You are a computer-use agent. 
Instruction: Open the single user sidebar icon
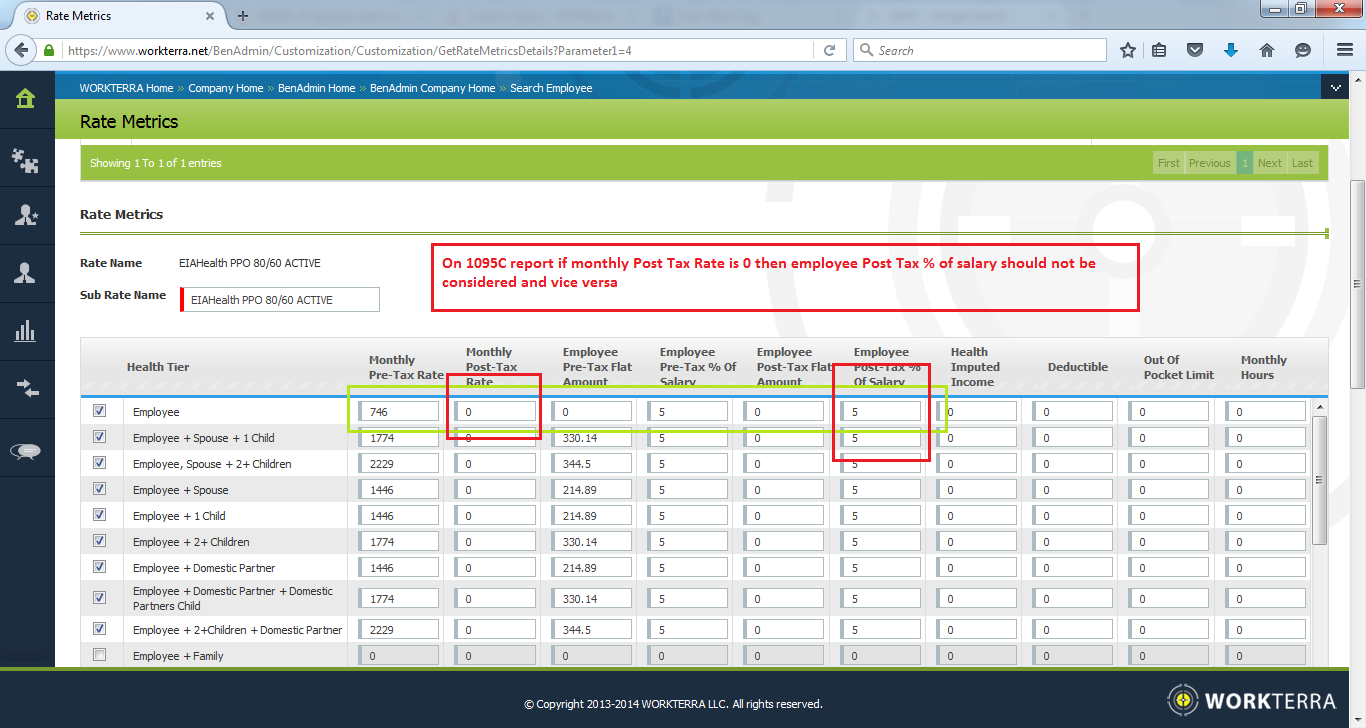25,273
